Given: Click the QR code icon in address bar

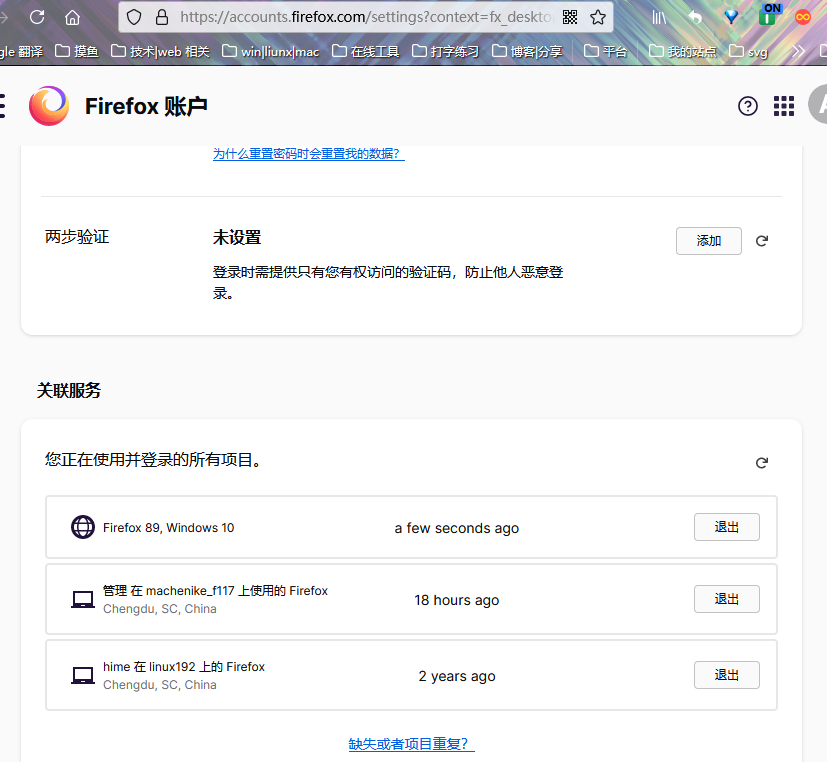Looking at the screenshot, I should click(x=570, y=17).
